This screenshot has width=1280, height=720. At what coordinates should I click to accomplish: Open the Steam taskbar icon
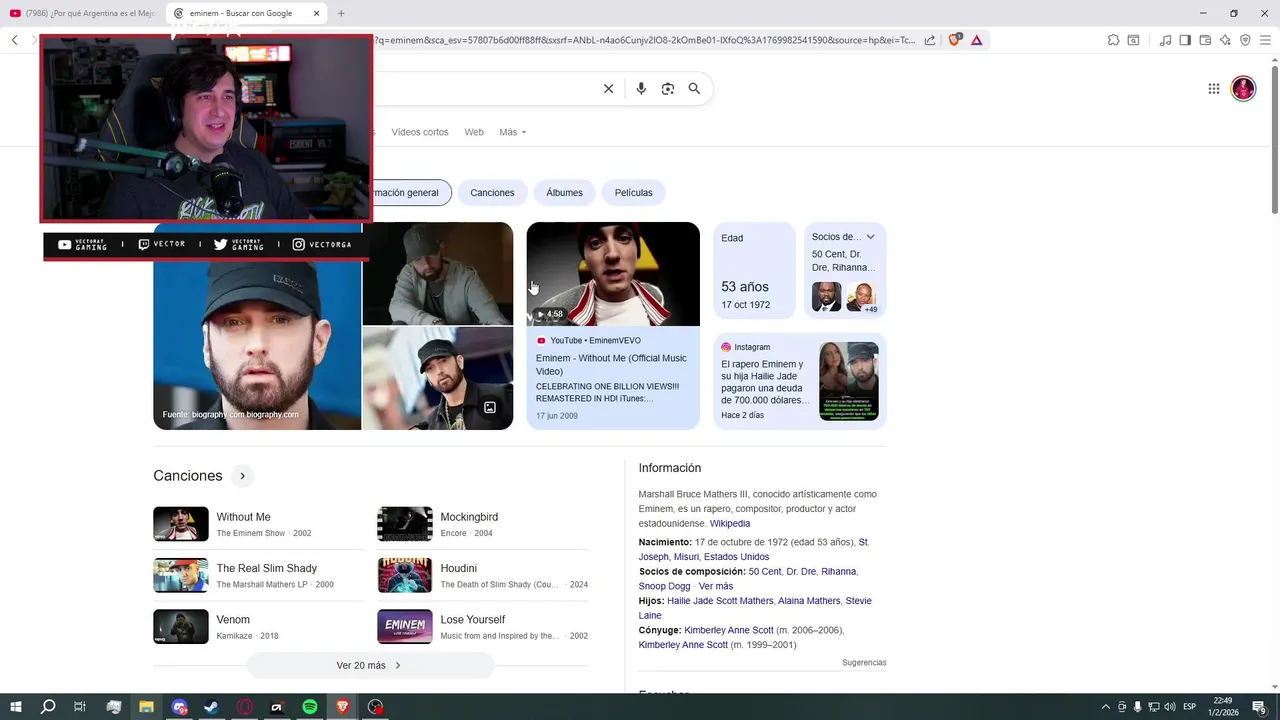pos(212,707)
